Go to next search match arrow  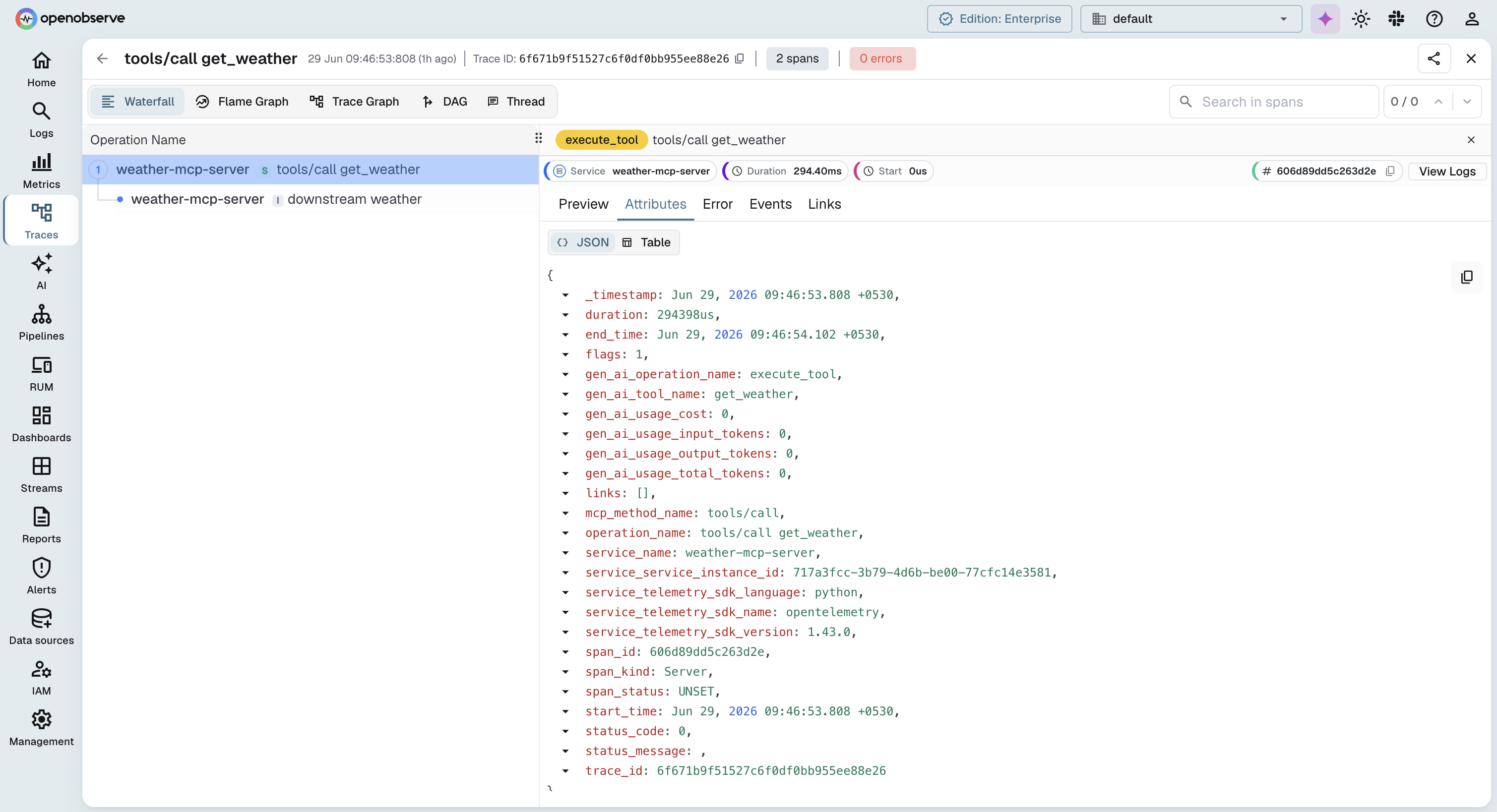coord(1467,102)
